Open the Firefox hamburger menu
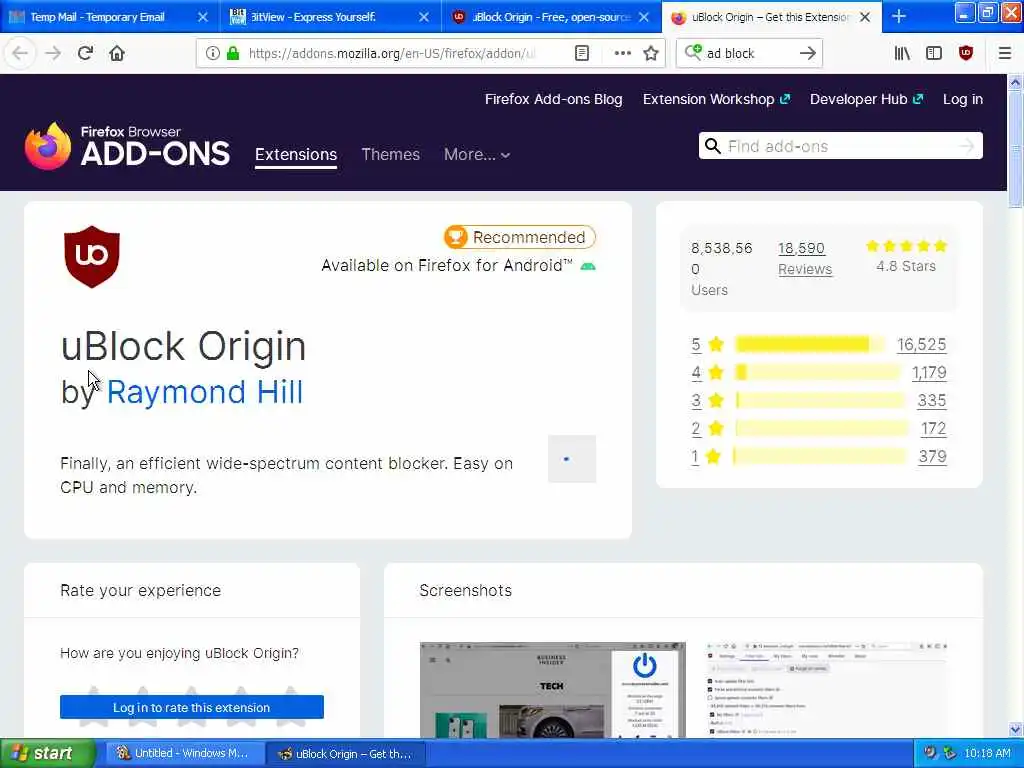This screenshot has height=768, width=1024. click(1005, 53)
